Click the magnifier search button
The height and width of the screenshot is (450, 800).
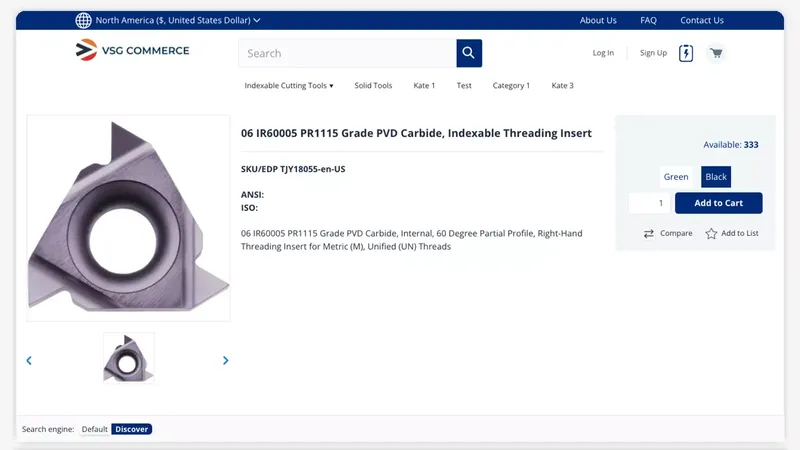pos(469,53)
